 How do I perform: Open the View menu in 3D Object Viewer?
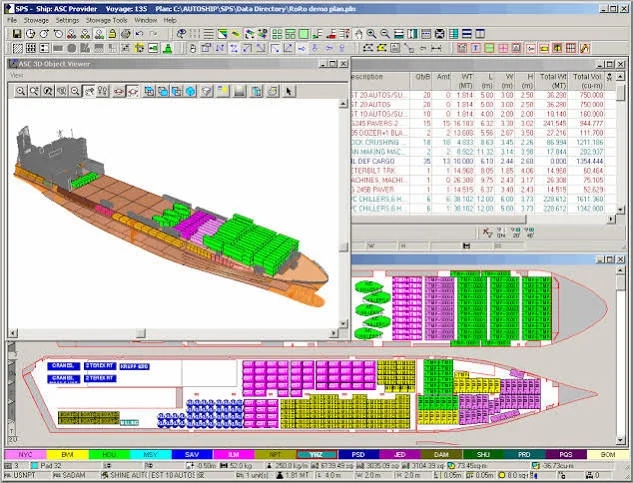(17, 76)
